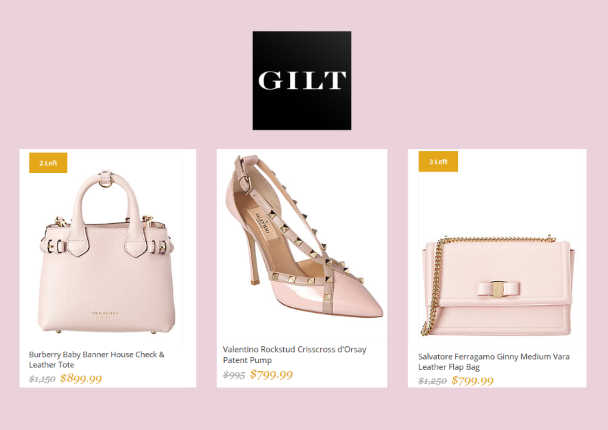Click the GILT logo
Image resolution: width=608 pixels, height=430 pixels.
point(302,80)
